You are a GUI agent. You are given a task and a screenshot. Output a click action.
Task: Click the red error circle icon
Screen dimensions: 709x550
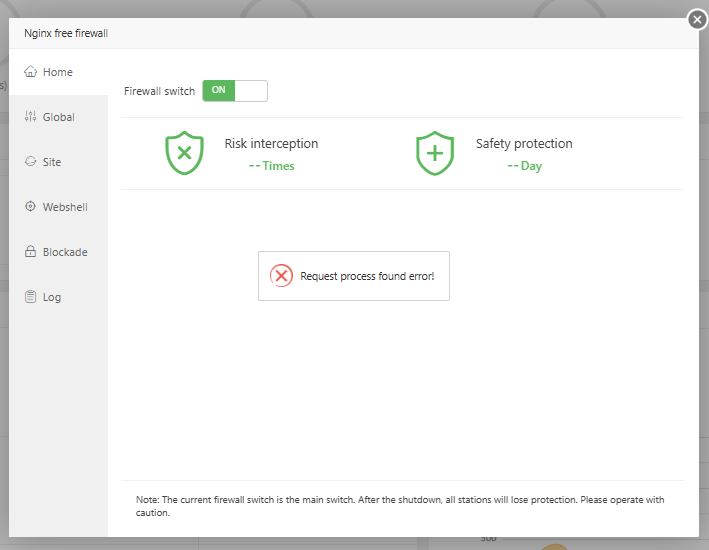coord(282,276)
